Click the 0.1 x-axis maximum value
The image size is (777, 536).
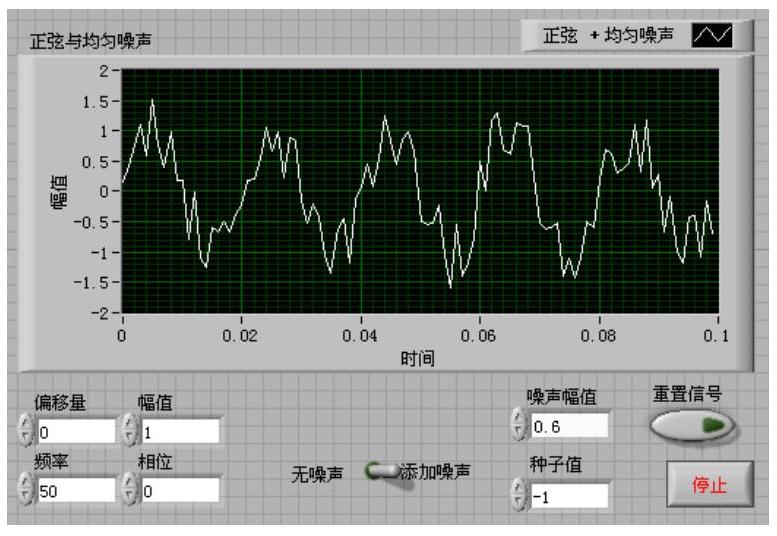716,336
